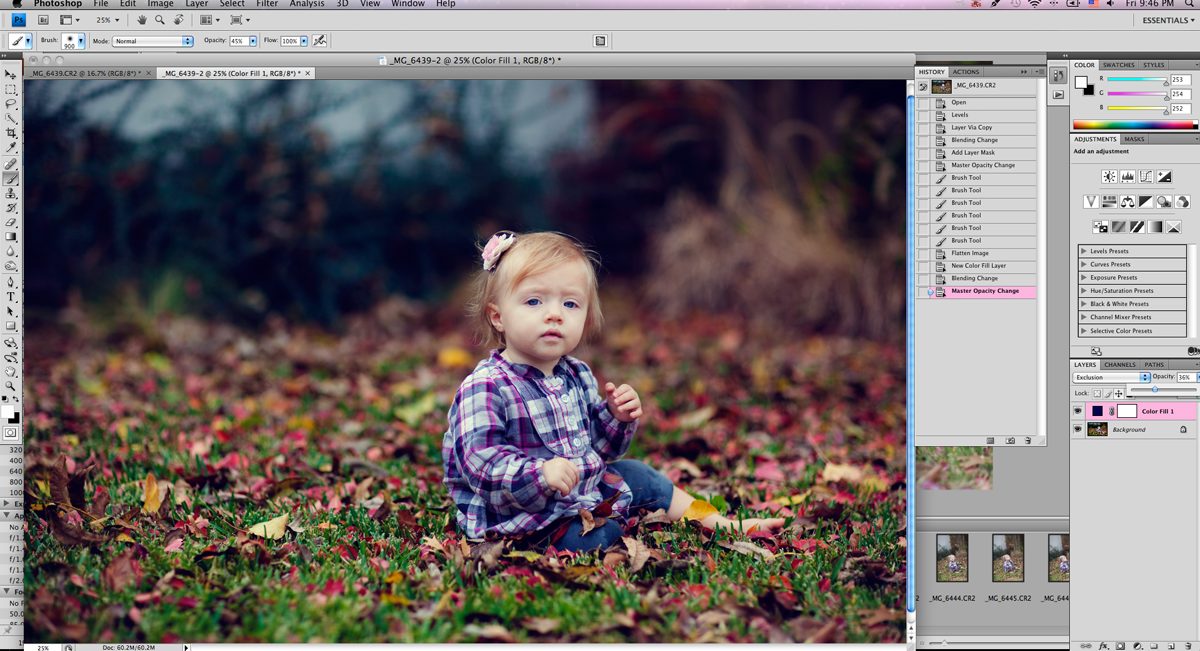Image resolution: width=1200 pixels, height=651 pixels.
Task: Add a Color Balance adjustment
Action: pos(1127,202)
